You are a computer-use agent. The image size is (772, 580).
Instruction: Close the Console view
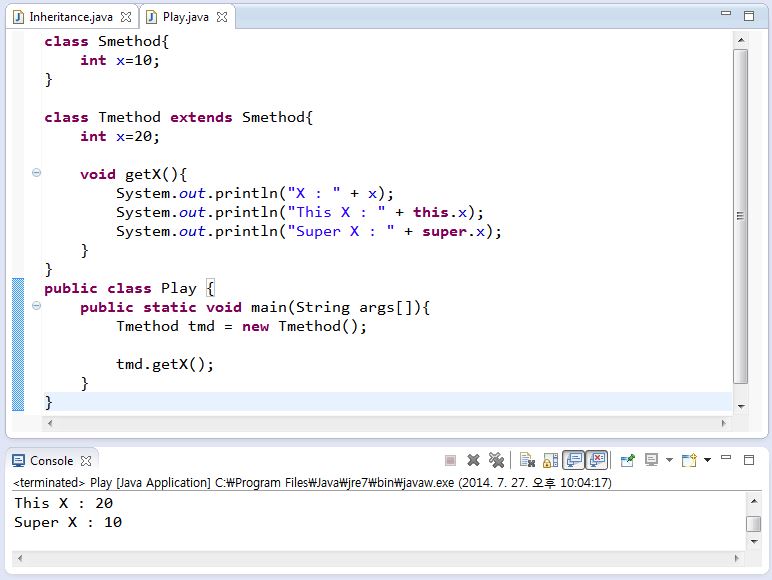pyautogui.click(x=86, y=461)
